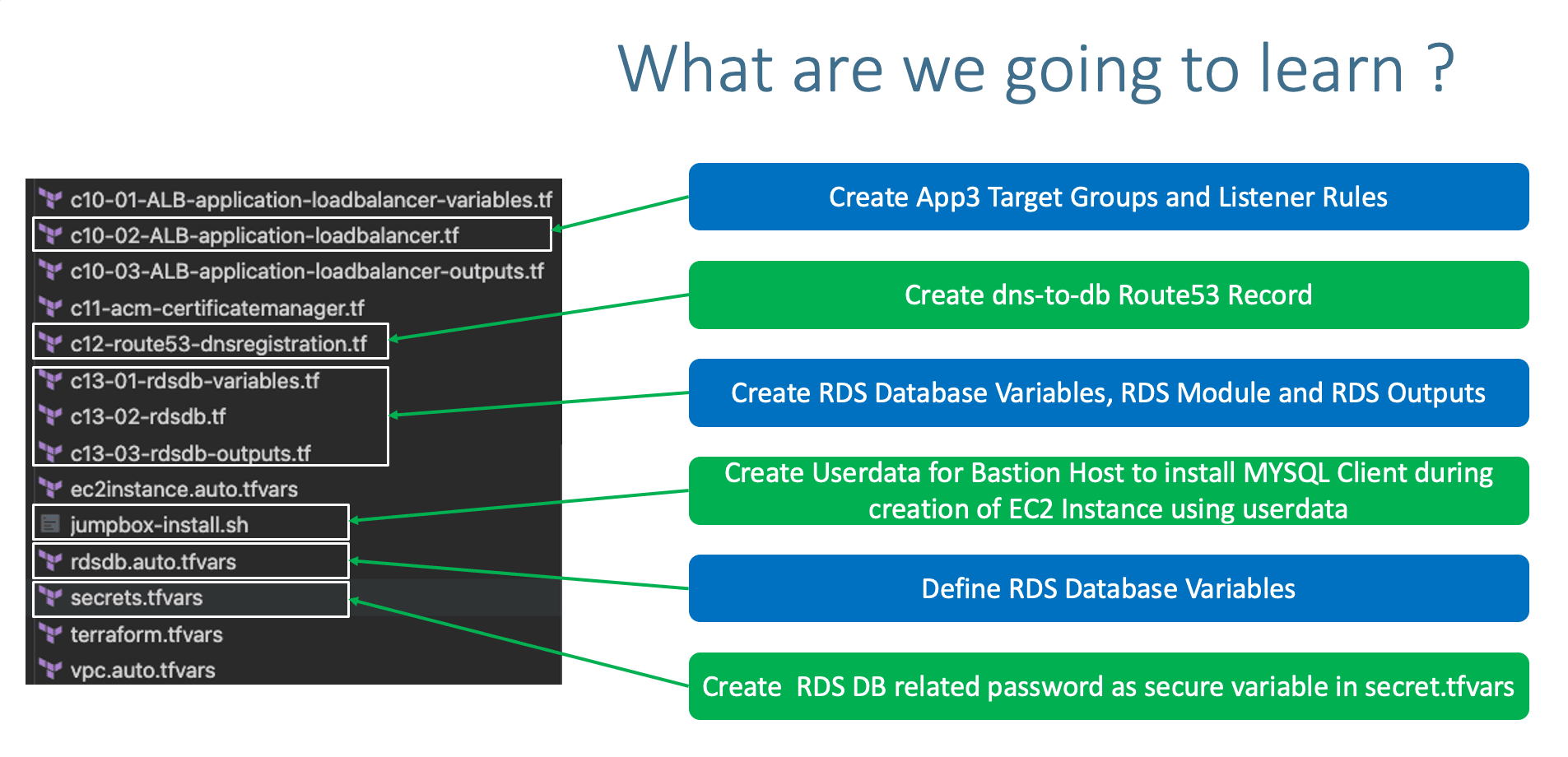The width and height of the screenshot is (1568, 757).
Task: Select c10-03-ALB-application-loadbalancer-outputs.tf file
Action: (x=307, y=272)
